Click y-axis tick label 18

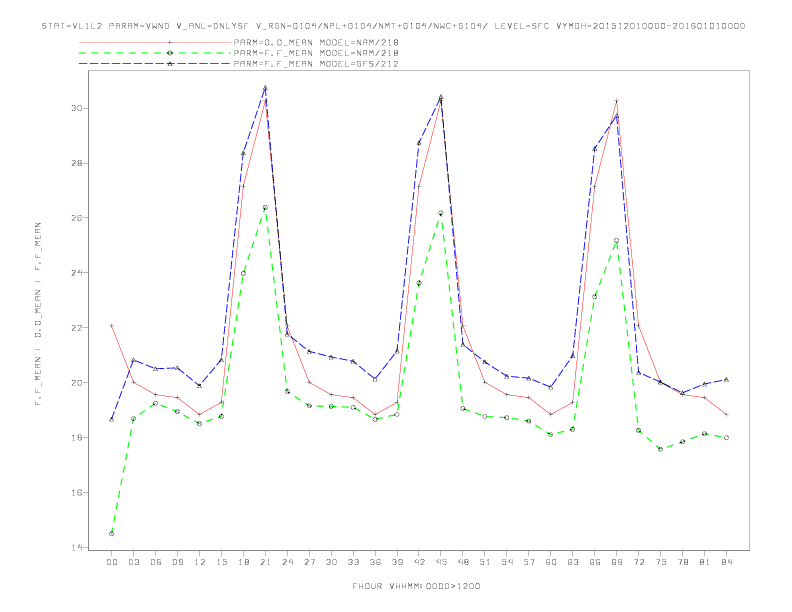click(x=77, y=437)
